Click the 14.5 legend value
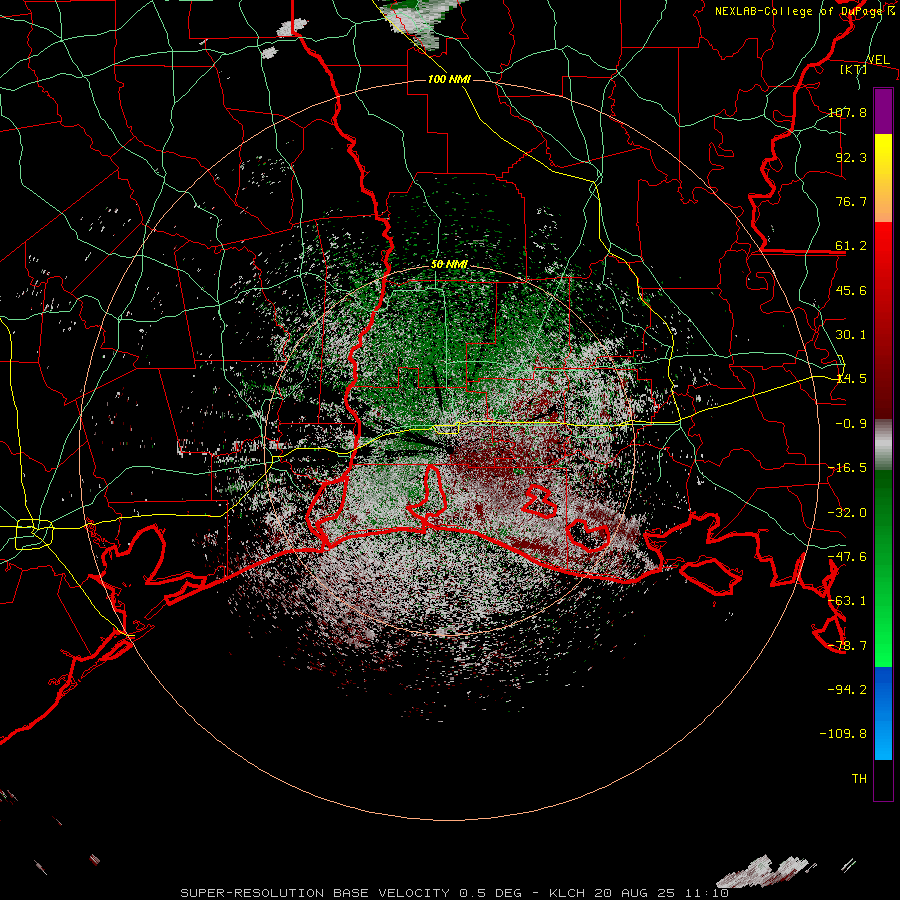Image resolution: width=900 pixels, height=900 pixels. click(x=851, y=379)
